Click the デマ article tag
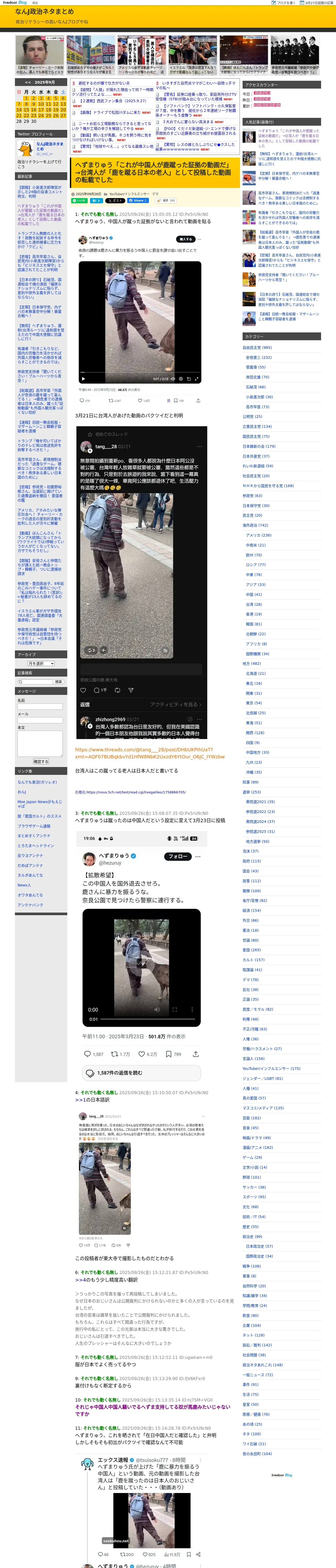This screenshot has width=336, height=1568. 155,194
